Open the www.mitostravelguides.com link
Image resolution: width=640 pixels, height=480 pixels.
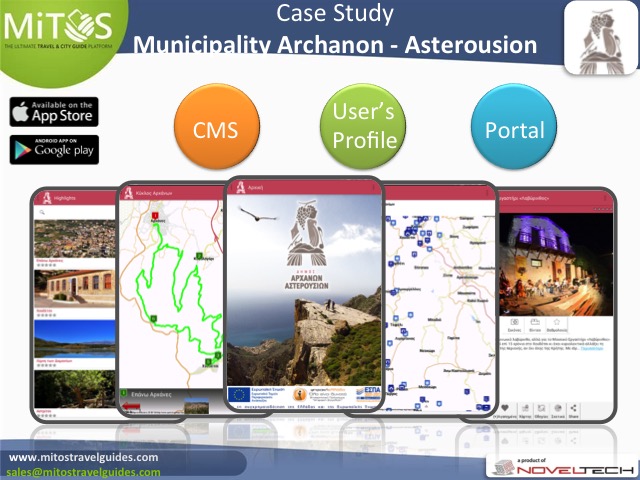pyautogui.click(x=84, y=457)
